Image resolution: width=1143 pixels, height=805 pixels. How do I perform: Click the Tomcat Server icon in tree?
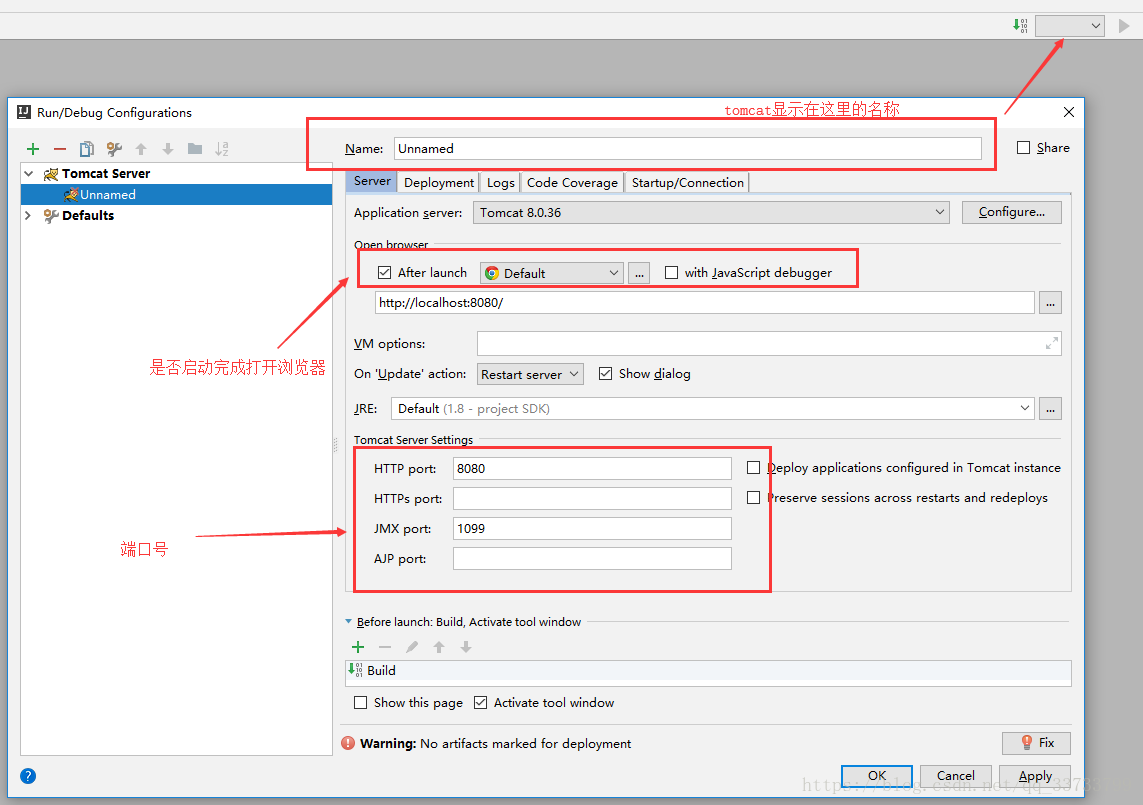[51, 174]
